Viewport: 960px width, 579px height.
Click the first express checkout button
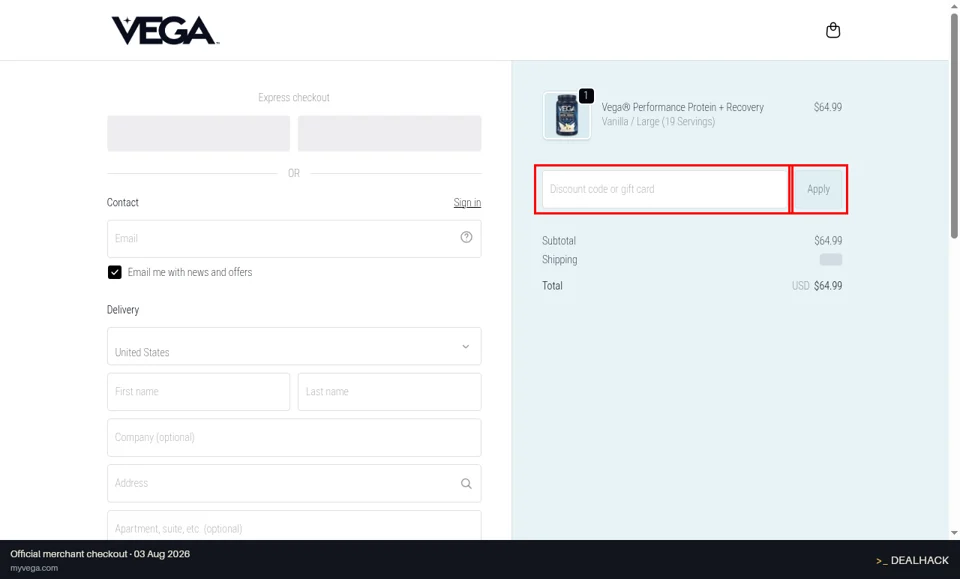pos(198,133)
